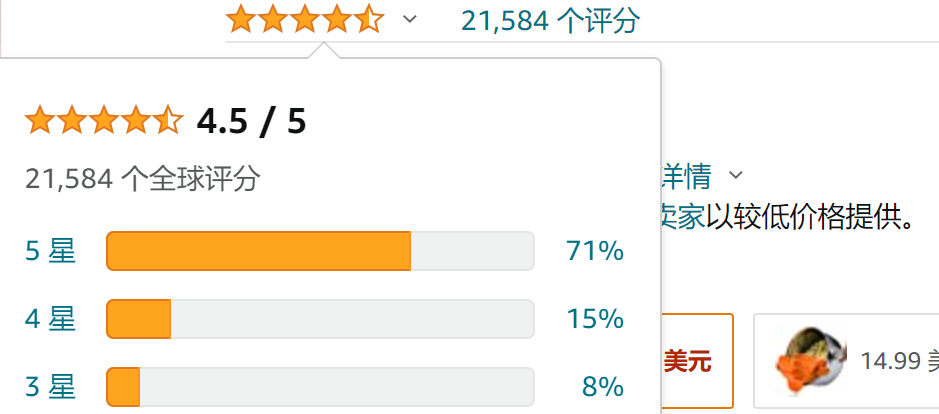Open the 8% reviews link
Viewport: 939px width, 414px height.
pos(603,387)
